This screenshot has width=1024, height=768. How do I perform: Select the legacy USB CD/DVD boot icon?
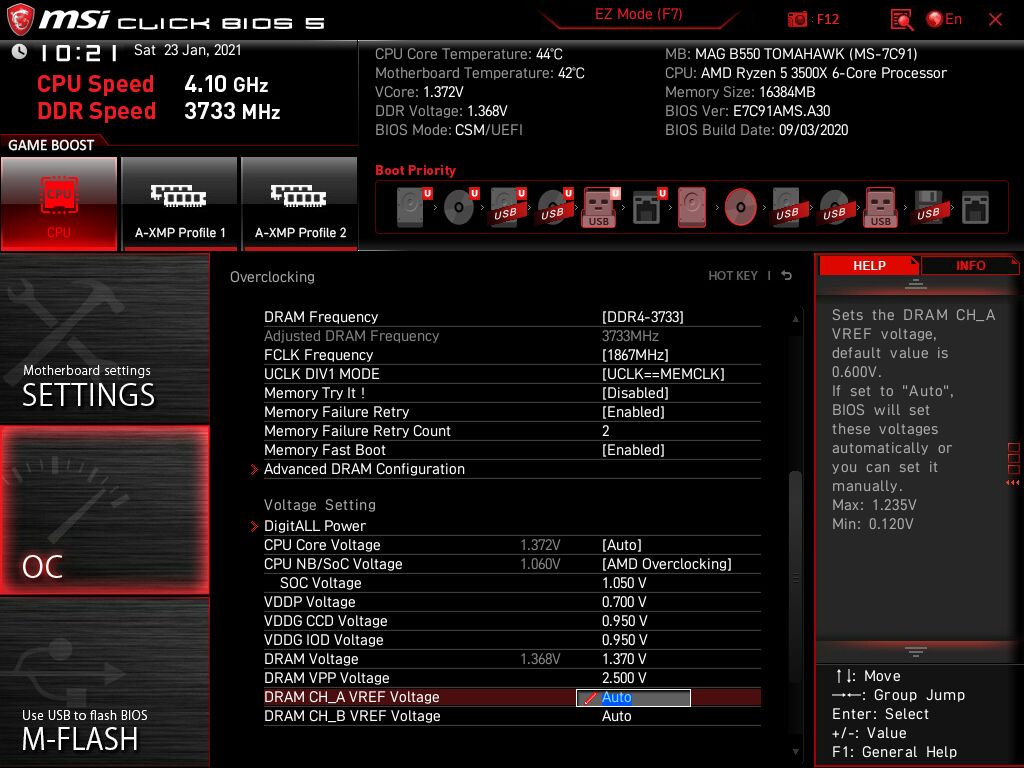(x=834, y=207)
